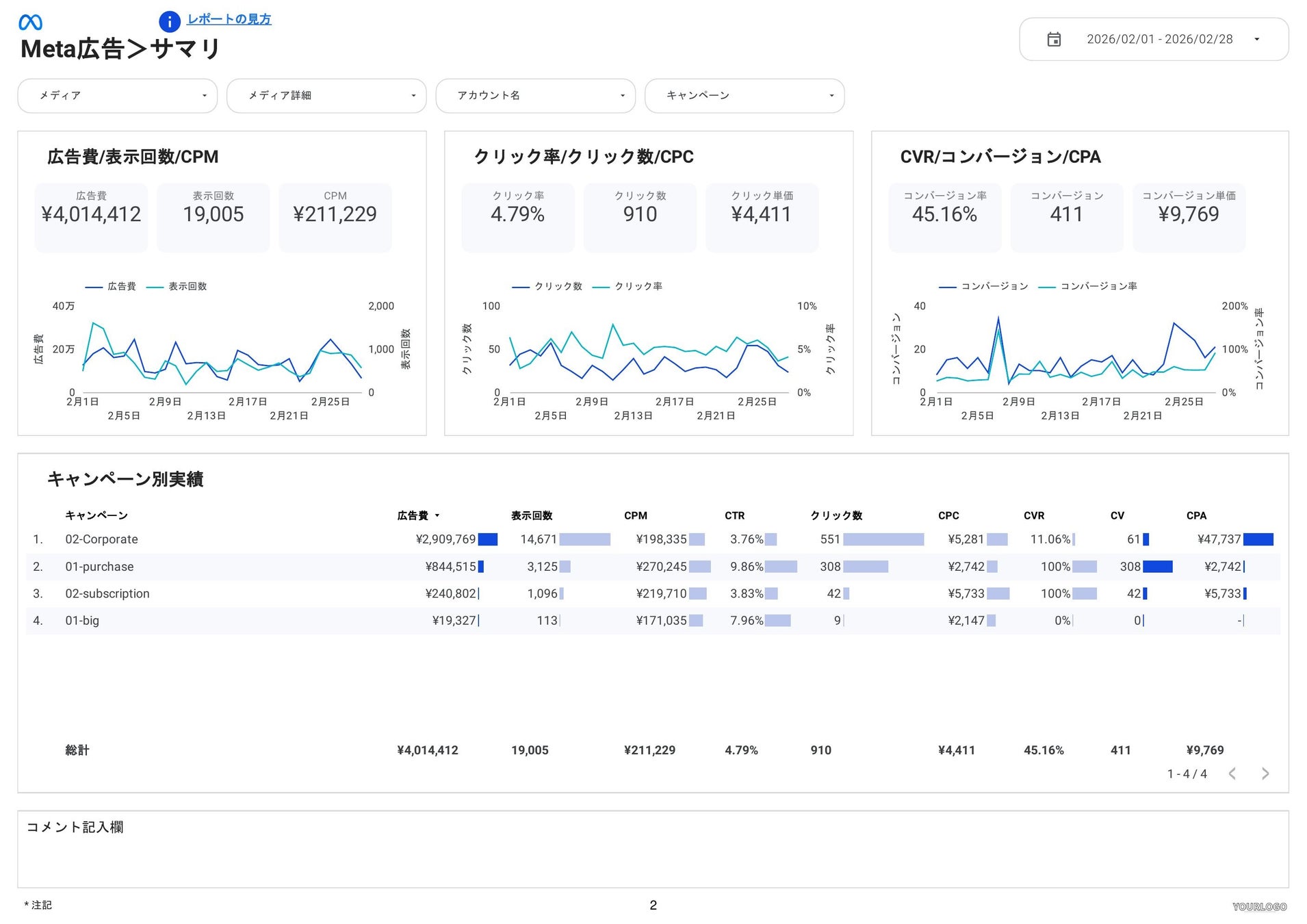Screen dimensions: 1307x924
Task: Expand the キャンペーン filter dropdown
Action: tap(745, 96)
